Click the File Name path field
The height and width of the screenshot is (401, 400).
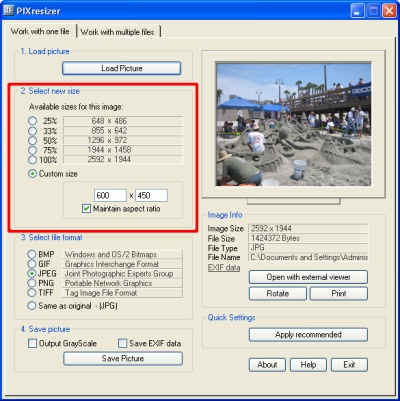tap(308, 258)
